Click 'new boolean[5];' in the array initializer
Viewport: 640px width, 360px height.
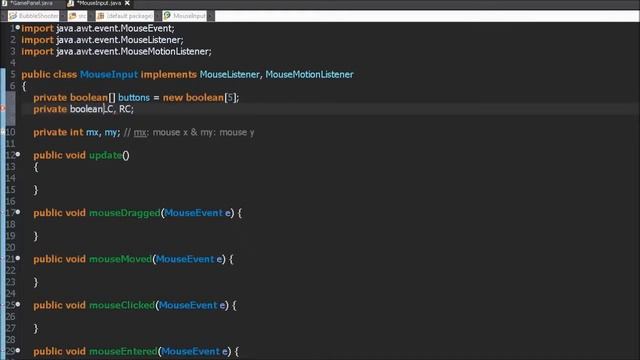coord(201,98)
